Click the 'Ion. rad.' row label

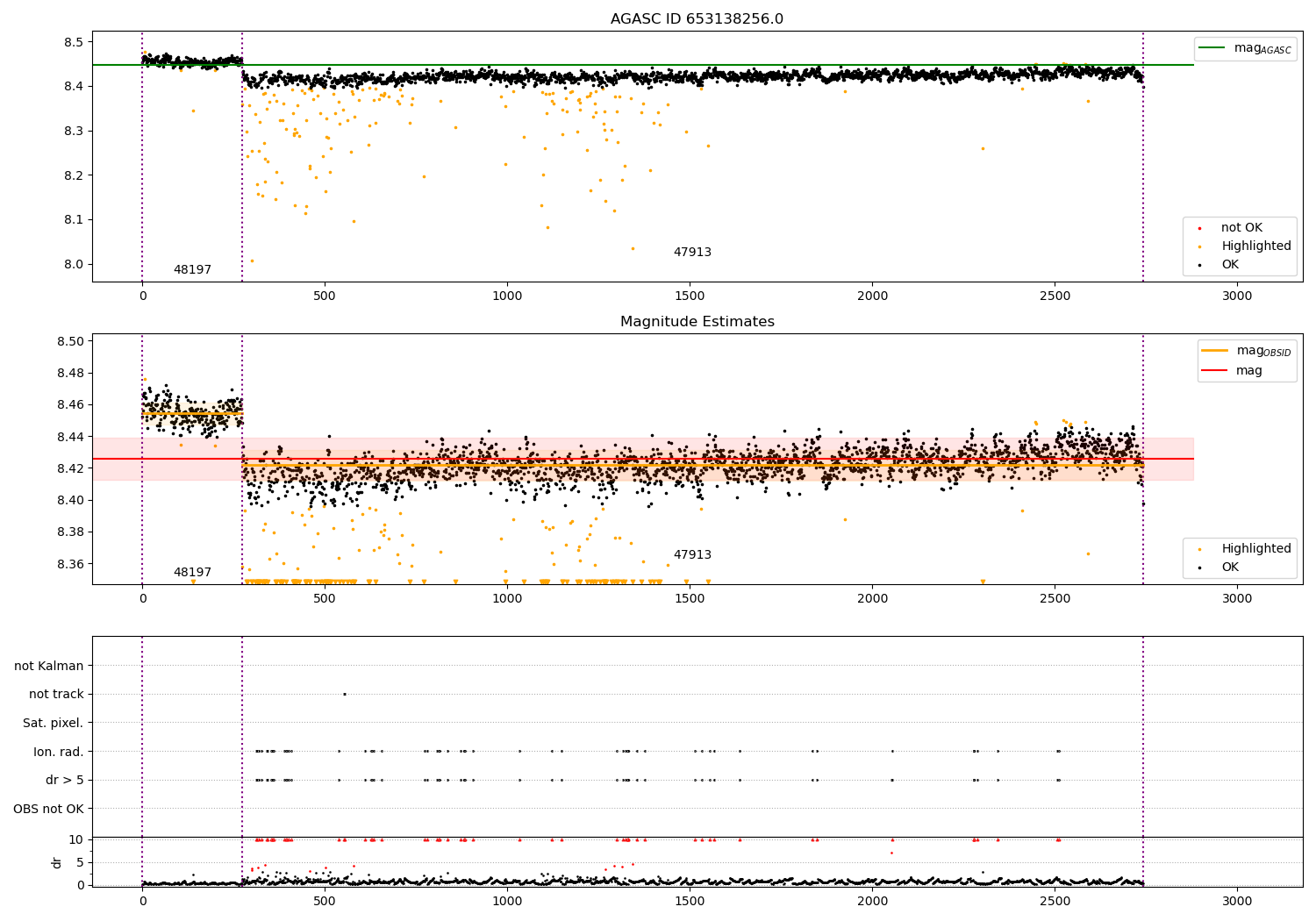point(59,752)
